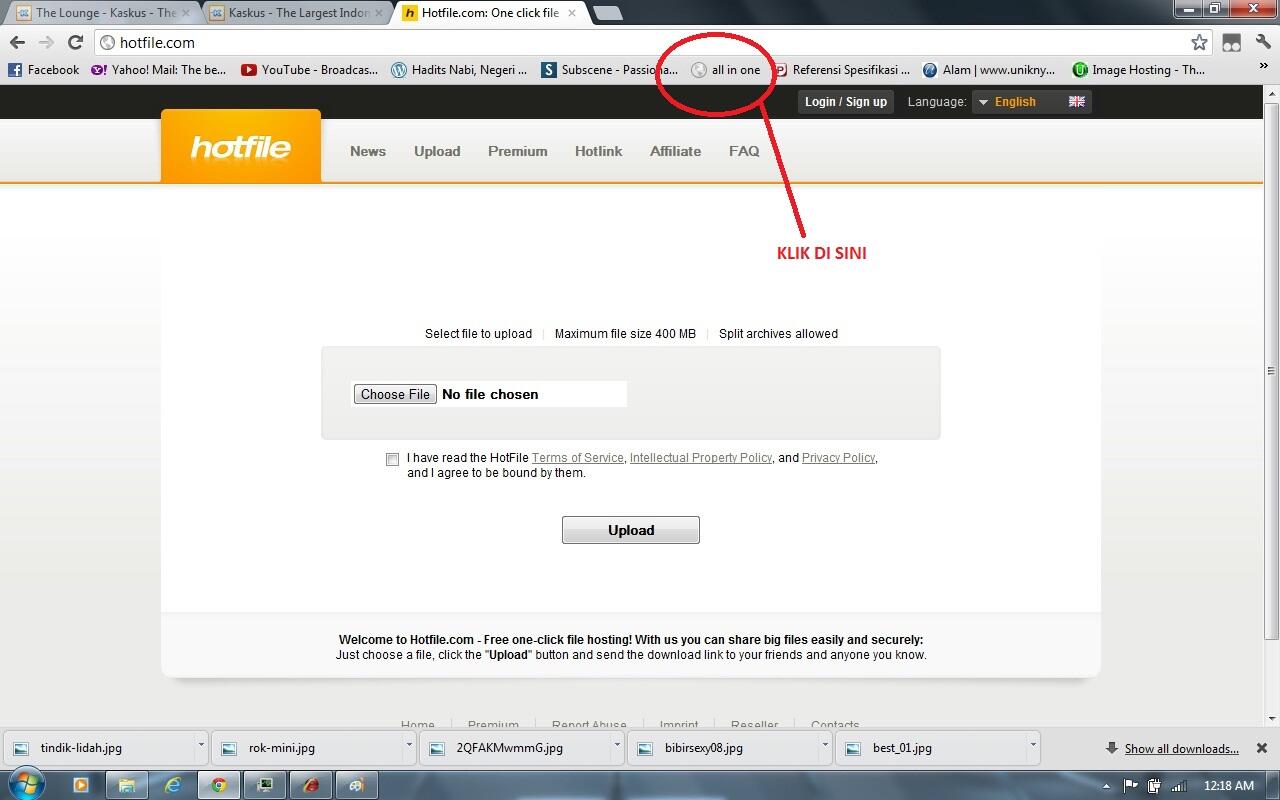Expand options for best_01.jpg download
The width and height of the screenshot is (1280, 800).
pyautogui.click(x=1033, y=745)
